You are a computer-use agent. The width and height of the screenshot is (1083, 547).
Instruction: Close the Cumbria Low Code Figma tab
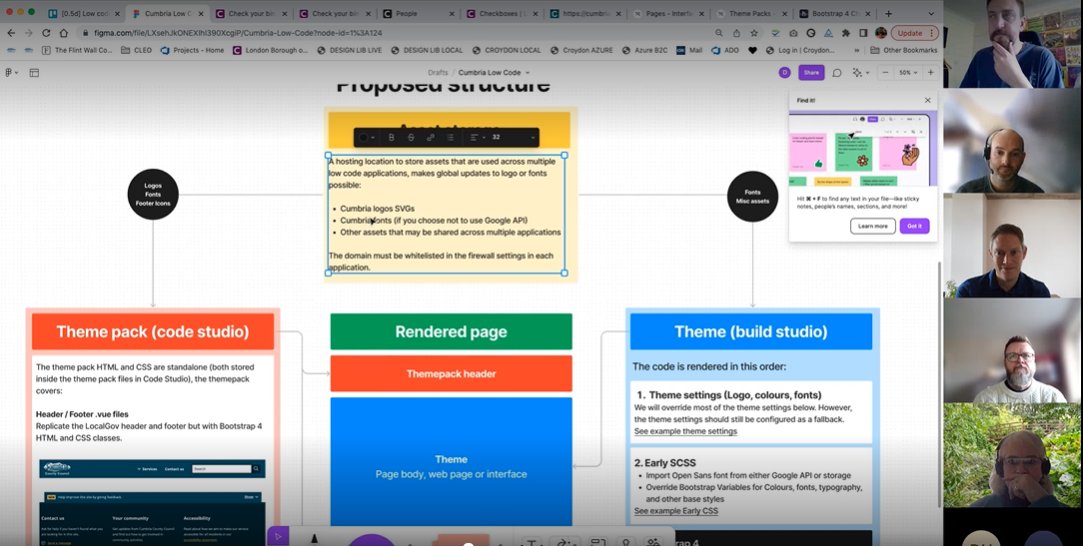200,13
